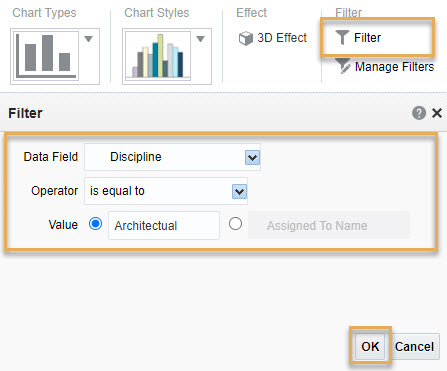
Task: Open help for the Filter dialog
Action: [419, 113]
